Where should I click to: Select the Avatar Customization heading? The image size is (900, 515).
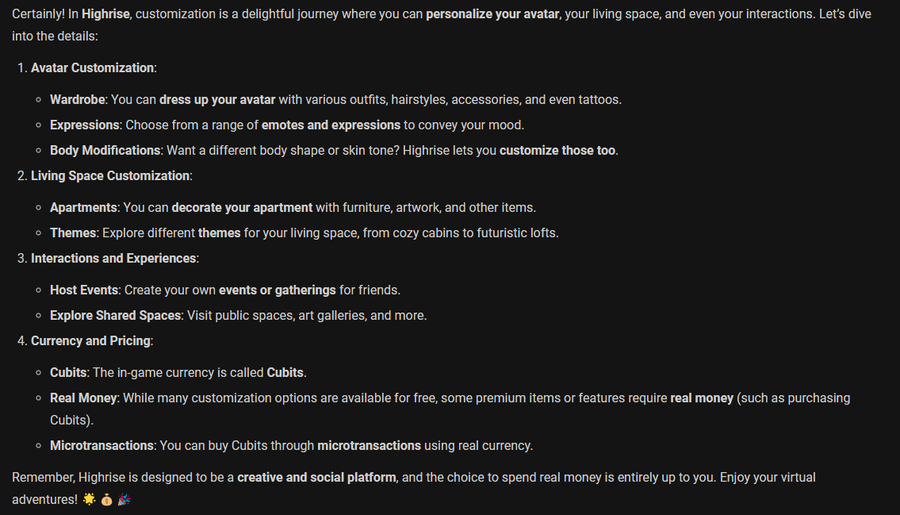(93, 68)
